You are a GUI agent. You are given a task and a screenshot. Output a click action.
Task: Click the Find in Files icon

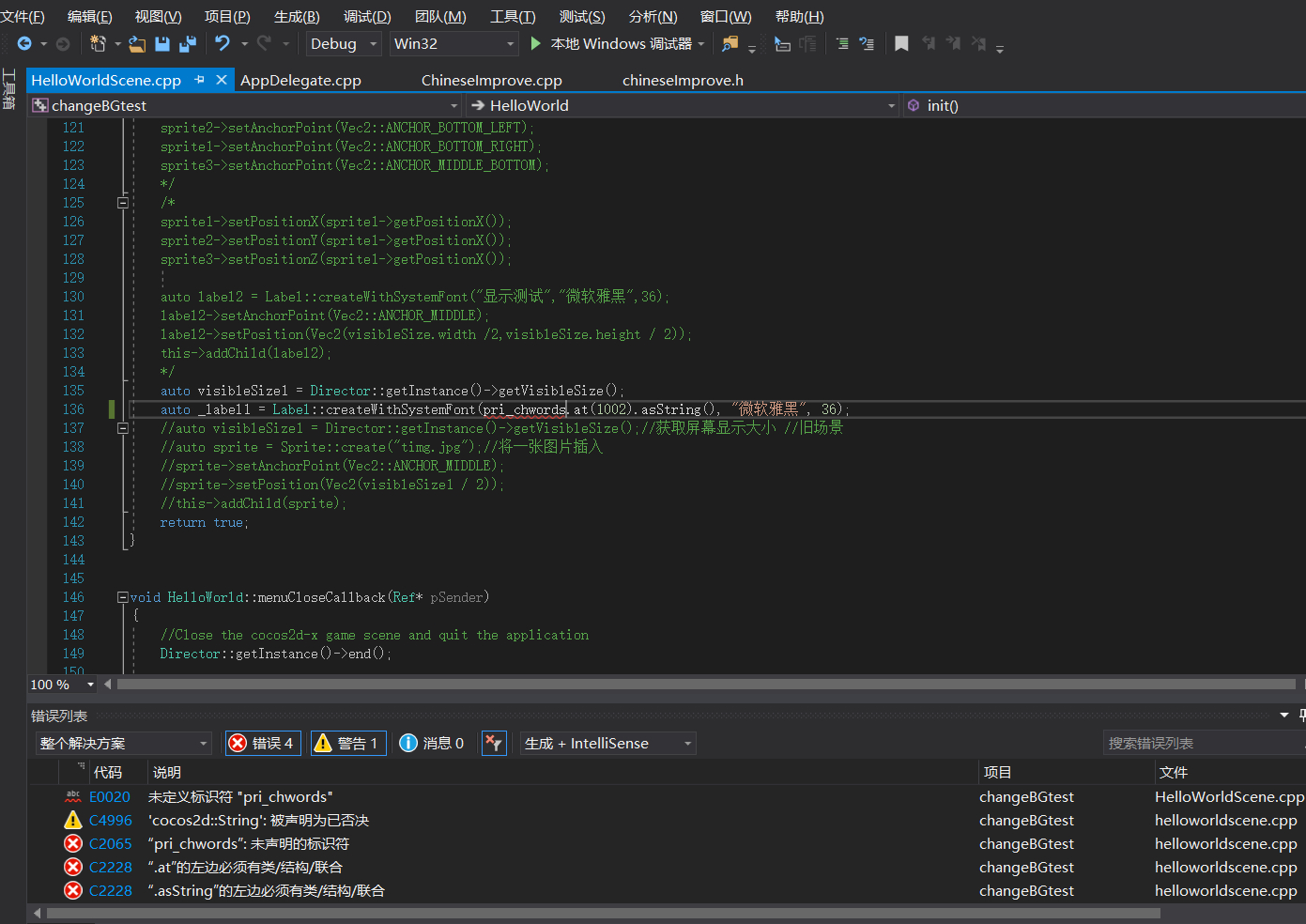[730, 44]
